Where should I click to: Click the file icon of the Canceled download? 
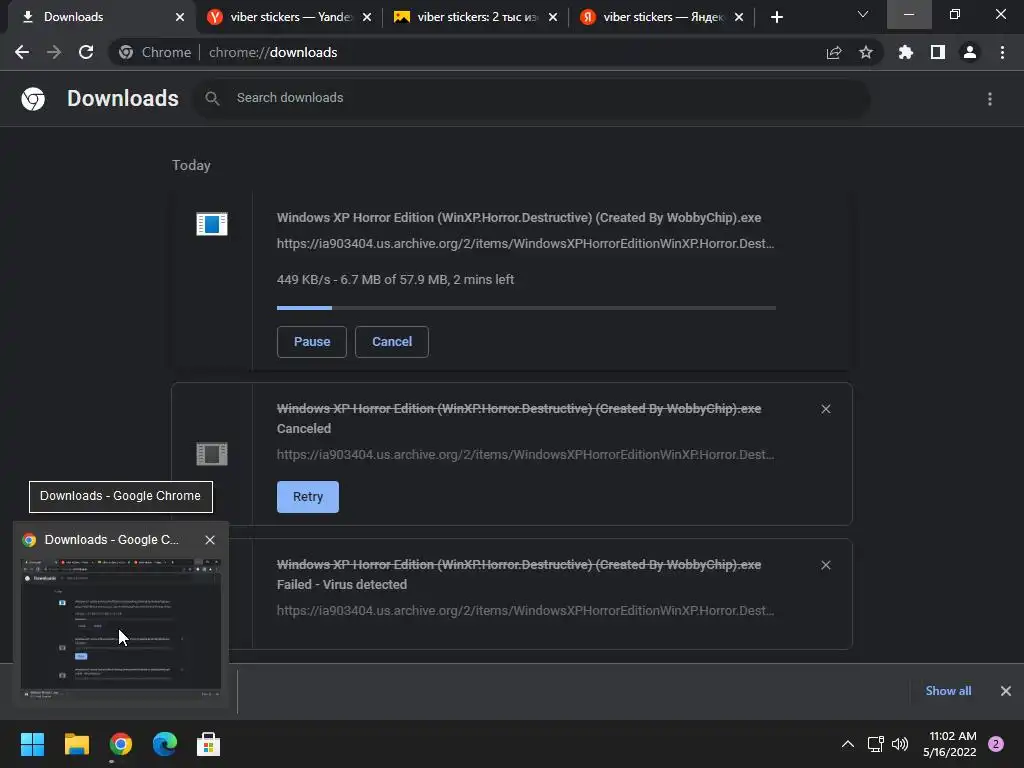pos(212,453)
